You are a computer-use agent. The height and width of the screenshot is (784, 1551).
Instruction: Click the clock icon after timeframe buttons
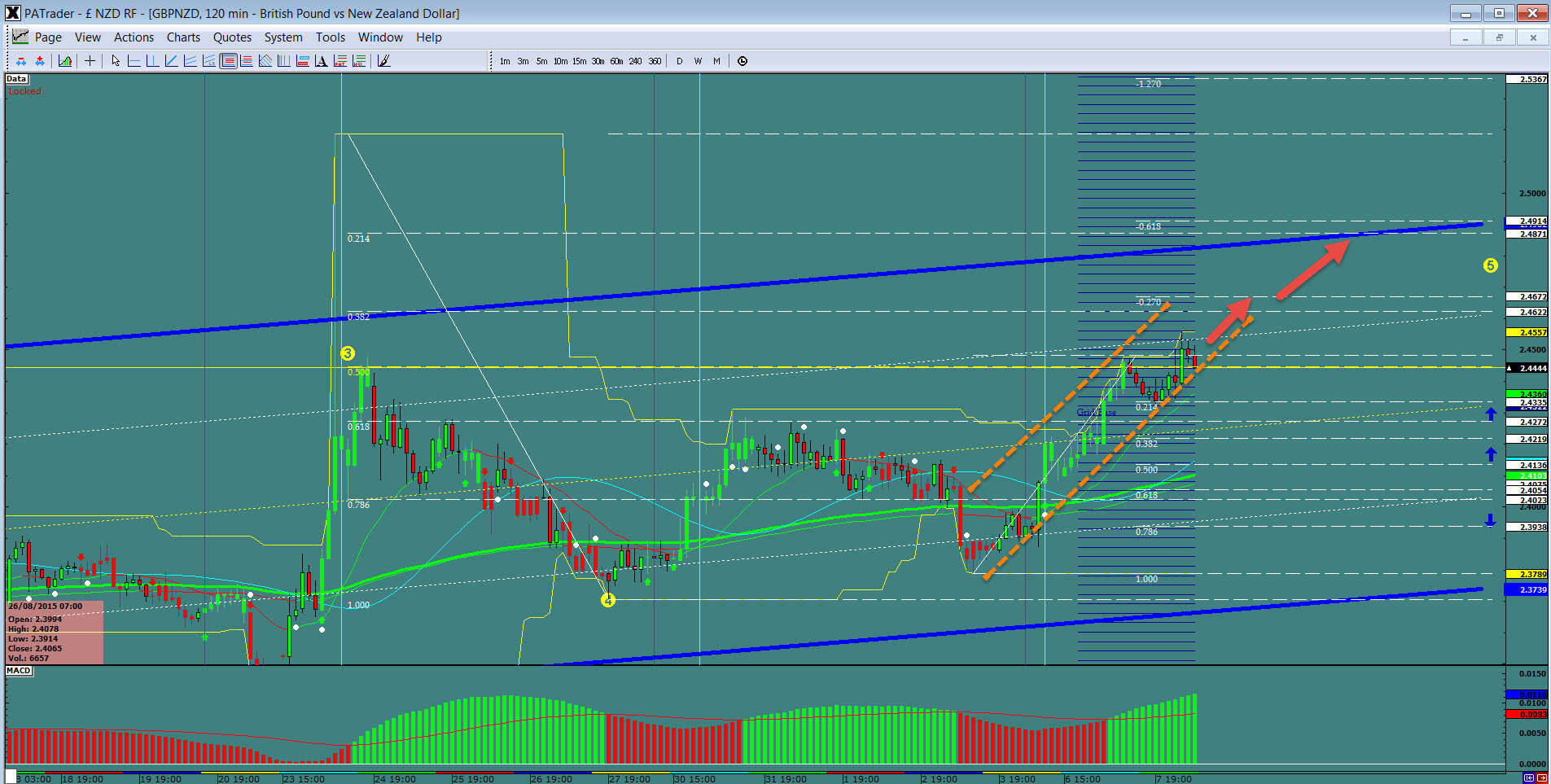[x=743, y=61]
